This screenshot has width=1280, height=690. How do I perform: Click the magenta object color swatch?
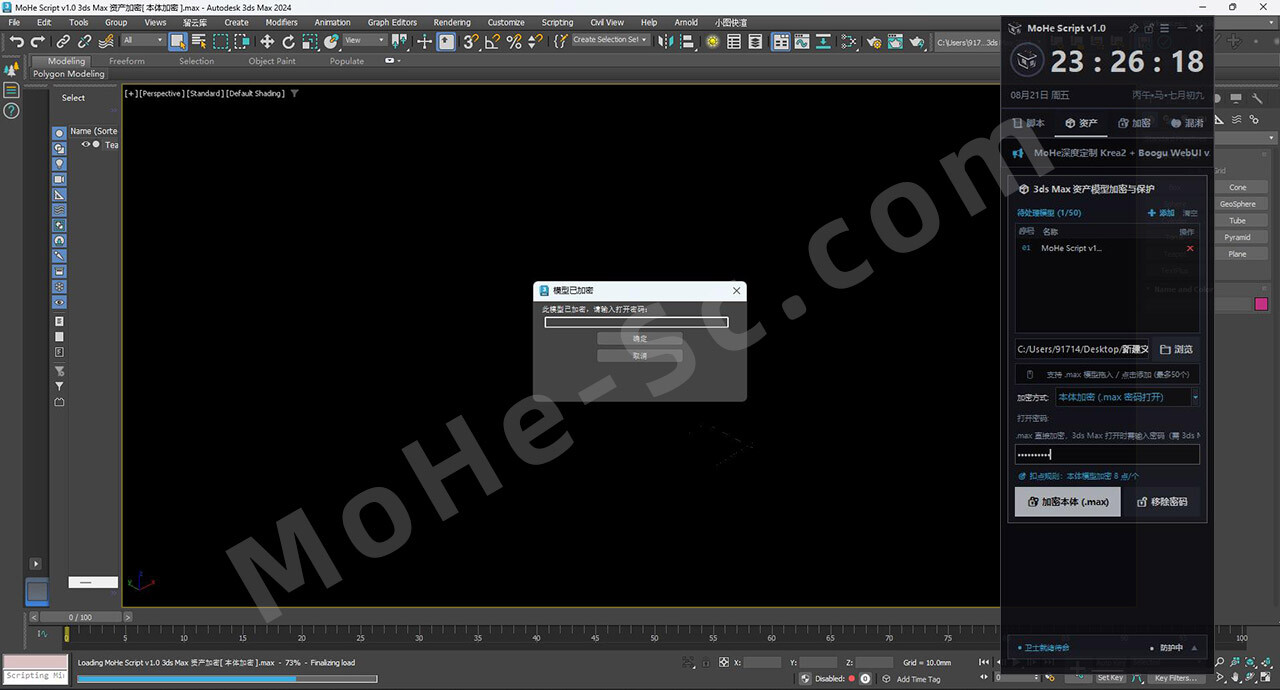point(1260,304)
